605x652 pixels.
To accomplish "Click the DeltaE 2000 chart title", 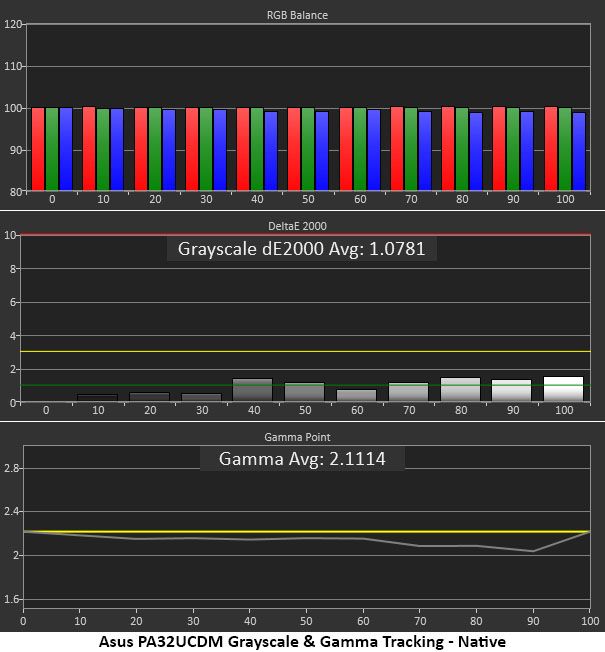I will click(297, 226).
